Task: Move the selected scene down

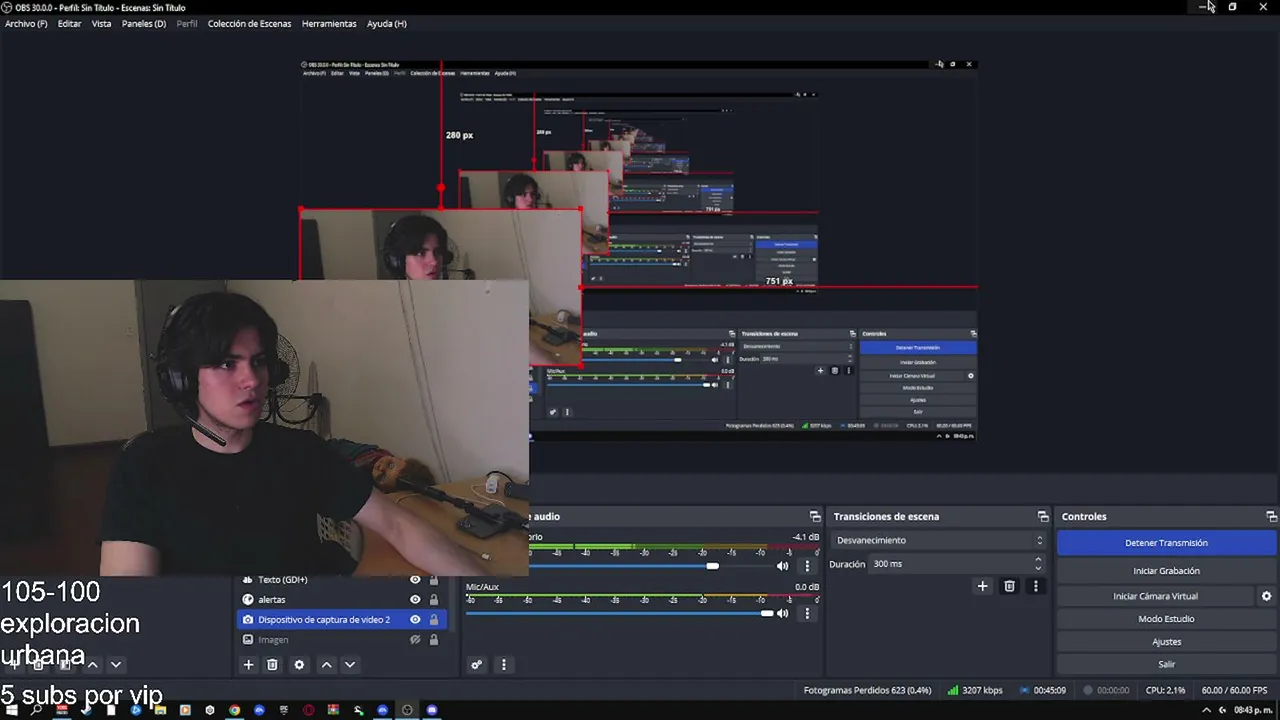Action: (116, 665)
